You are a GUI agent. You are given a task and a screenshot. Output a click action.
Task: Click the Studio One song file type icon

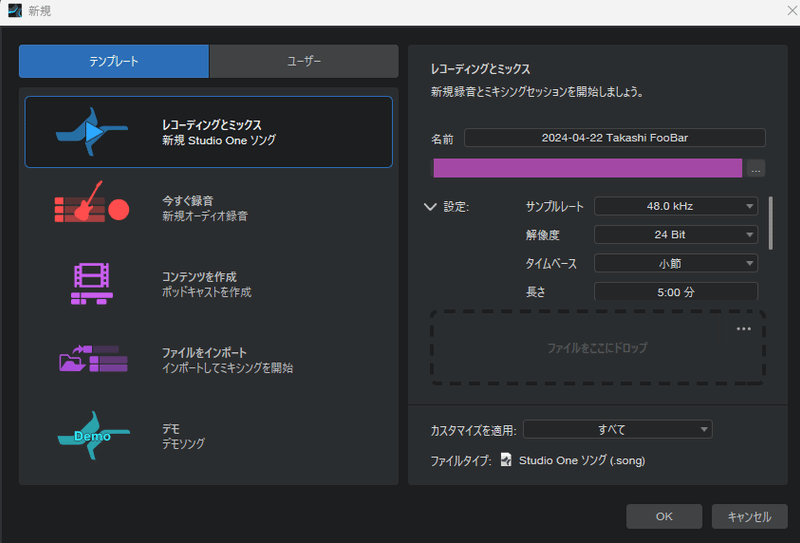506,460
